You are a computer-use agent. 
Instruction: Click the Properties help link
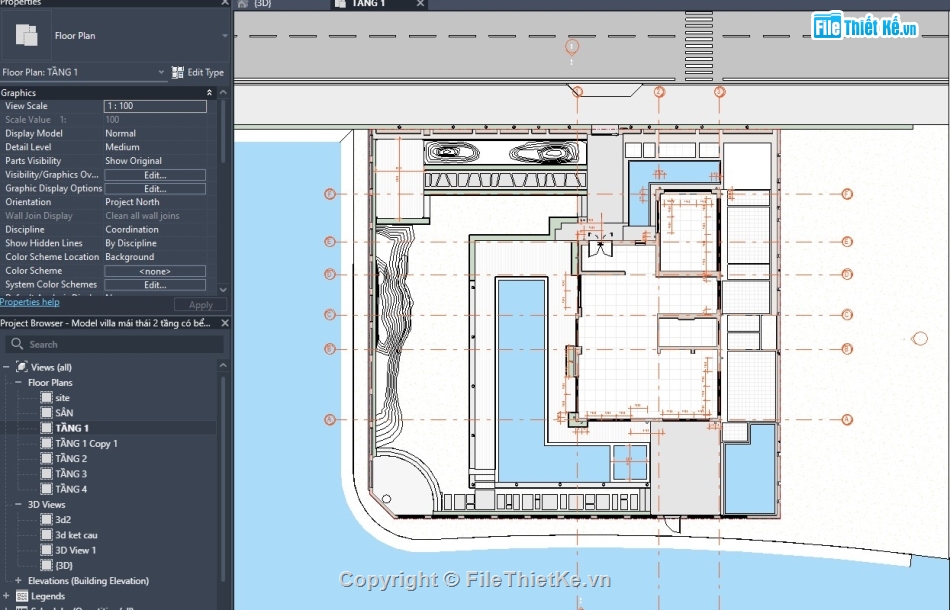tap(30, 301)
